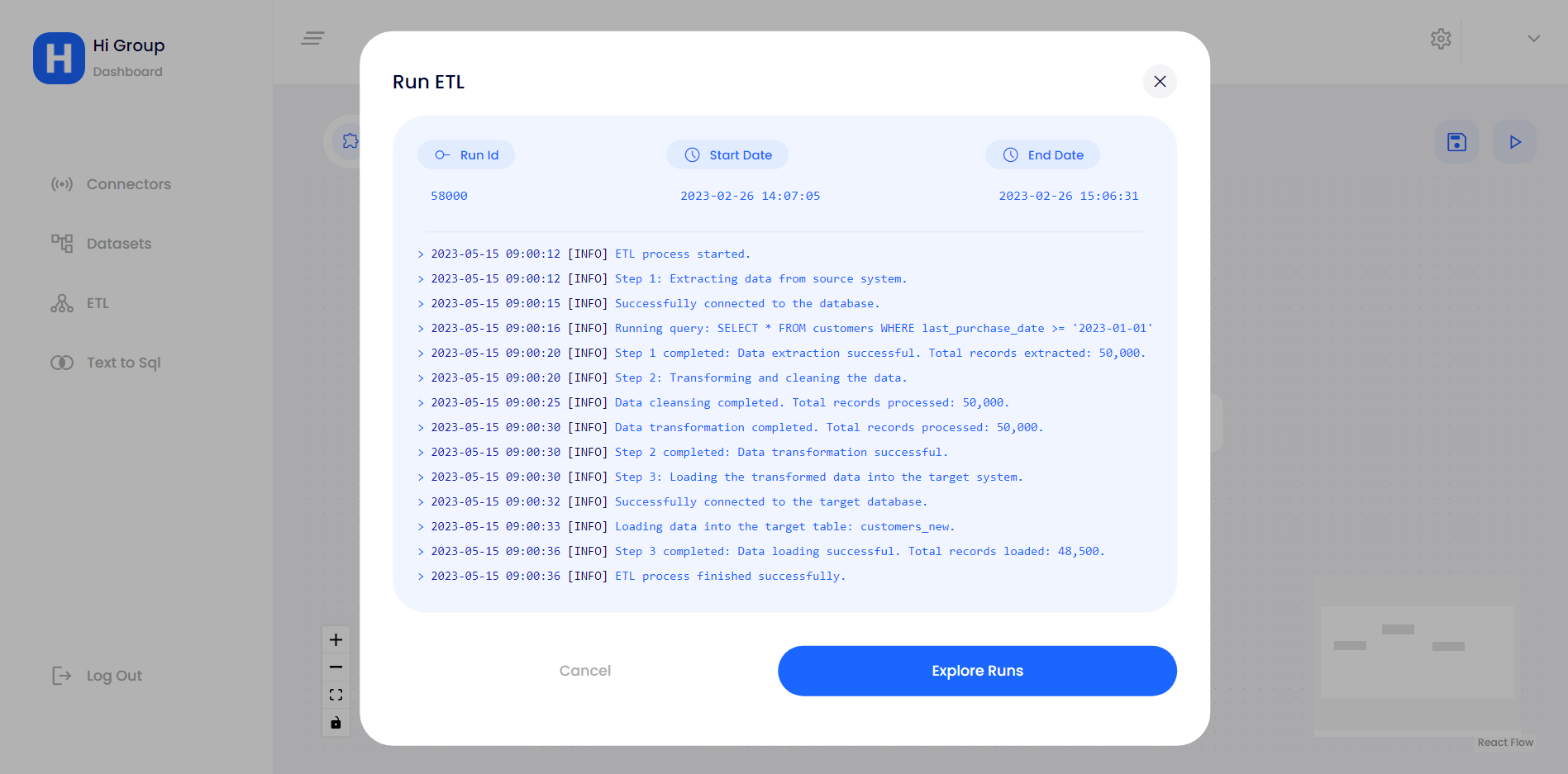1568x774 pixels.
Task: Click 'ETL process finished successfully.' log text
Action: 730,576
